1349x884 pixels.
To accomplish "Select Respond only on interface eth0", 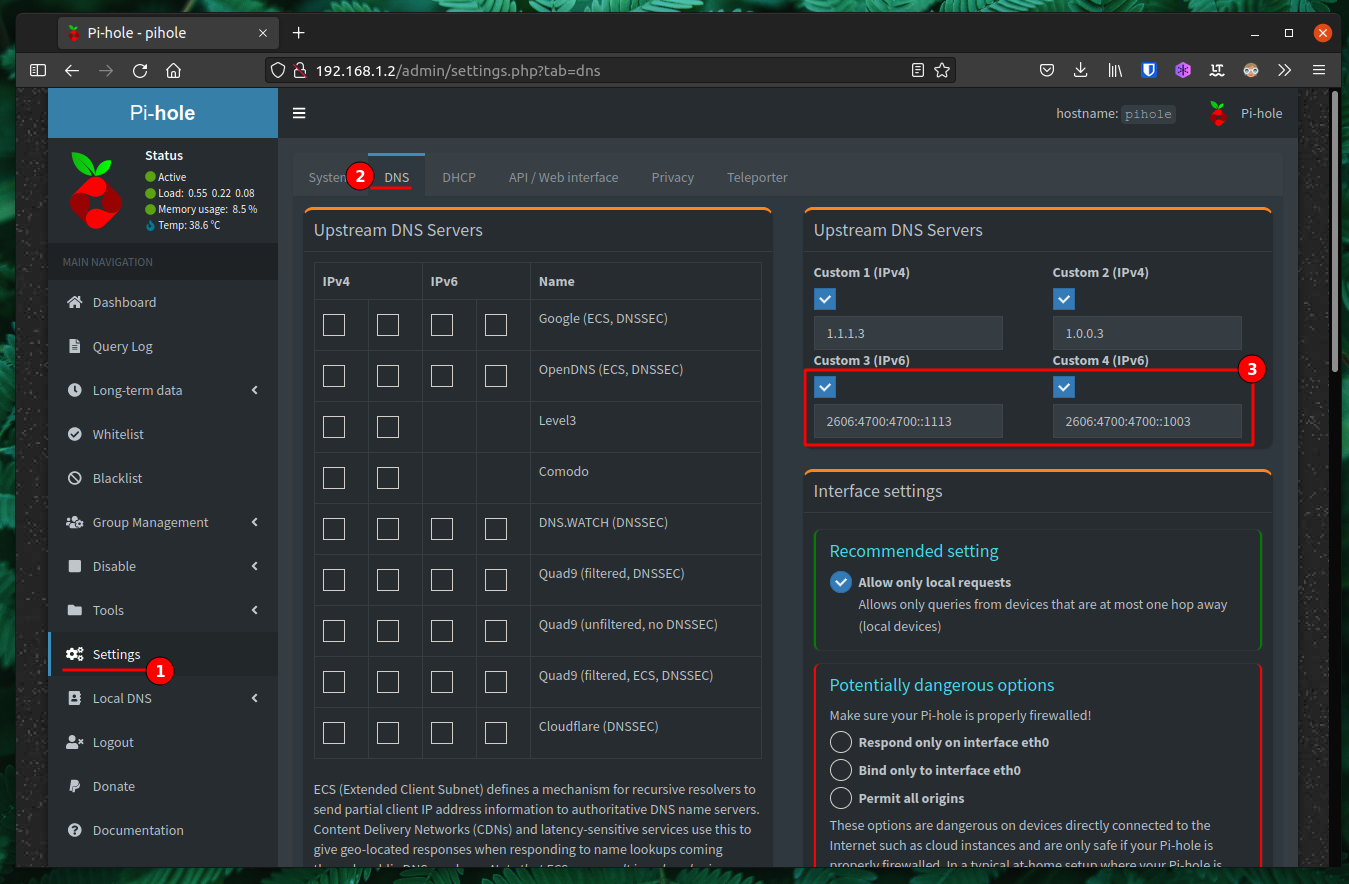I will tap(841, 742).
